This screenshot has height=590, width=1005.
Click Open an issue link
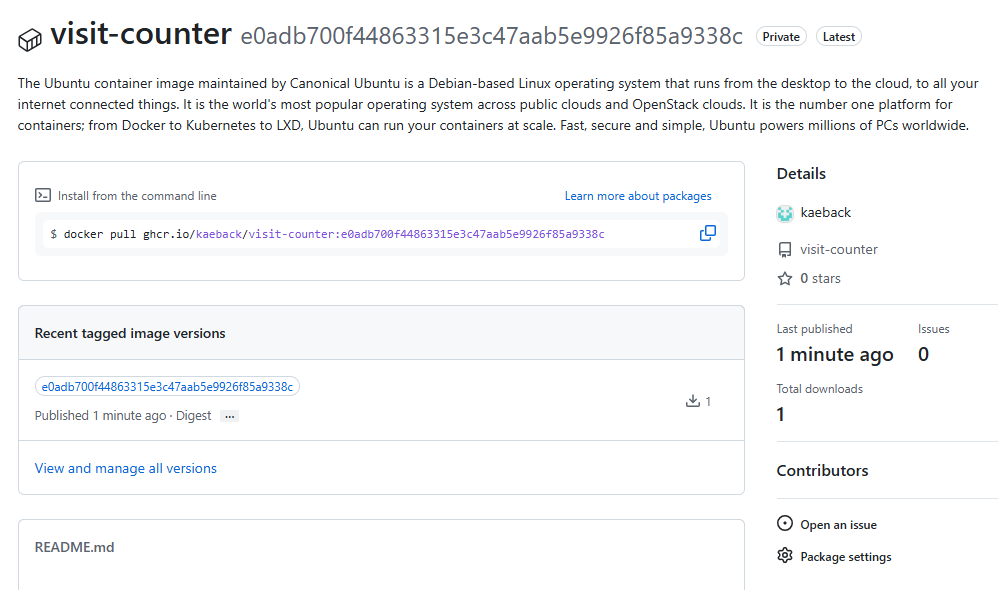(838, 525)
